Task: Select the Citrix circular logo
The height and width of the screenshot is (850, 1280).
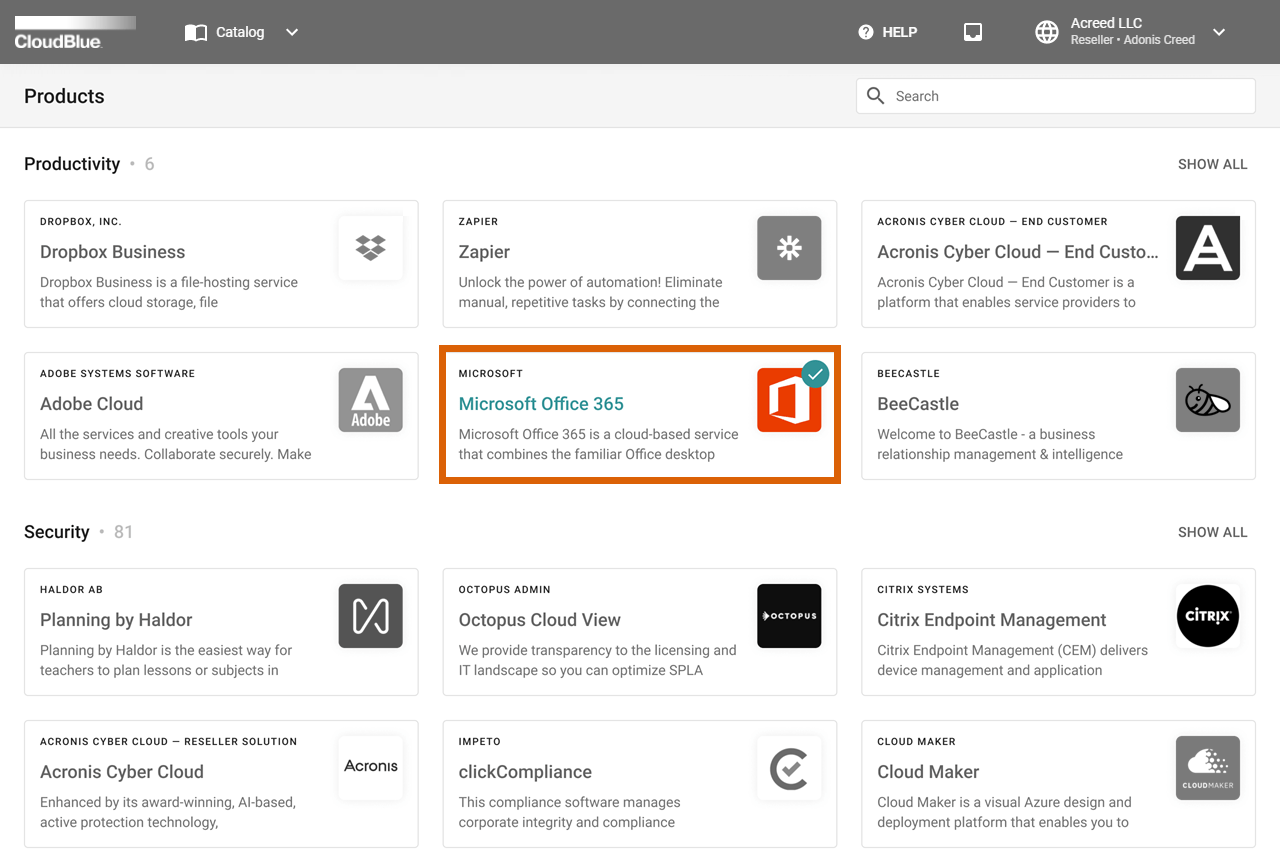Action: click(1207, 616)
